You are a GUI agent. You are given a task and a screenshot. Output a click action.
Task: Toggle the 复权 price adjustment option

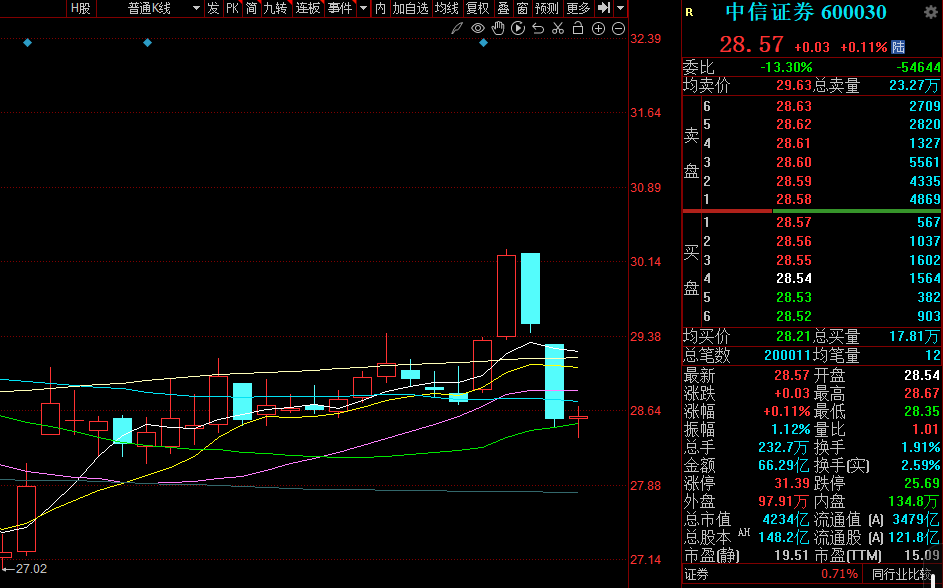click(478, 8)
